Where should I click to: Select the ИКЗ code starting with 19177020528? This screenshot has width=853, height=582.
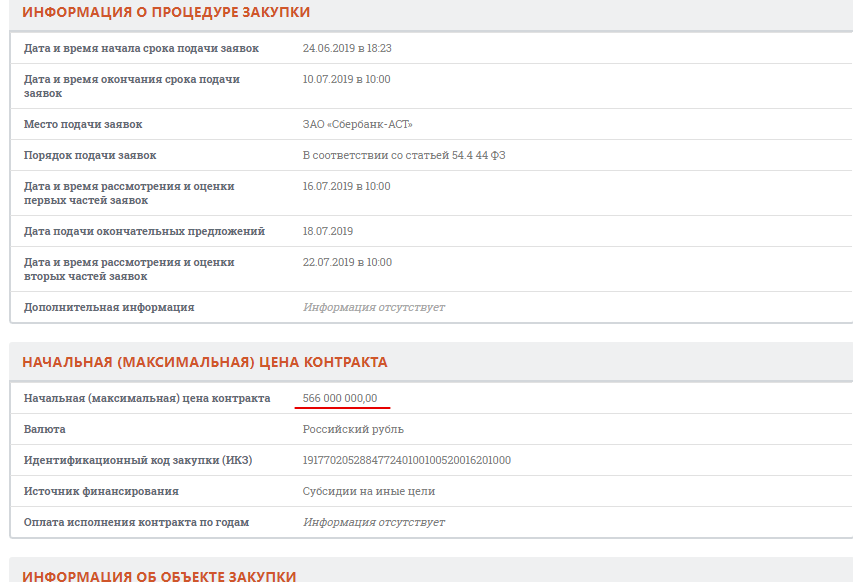[x=407, y=461]
